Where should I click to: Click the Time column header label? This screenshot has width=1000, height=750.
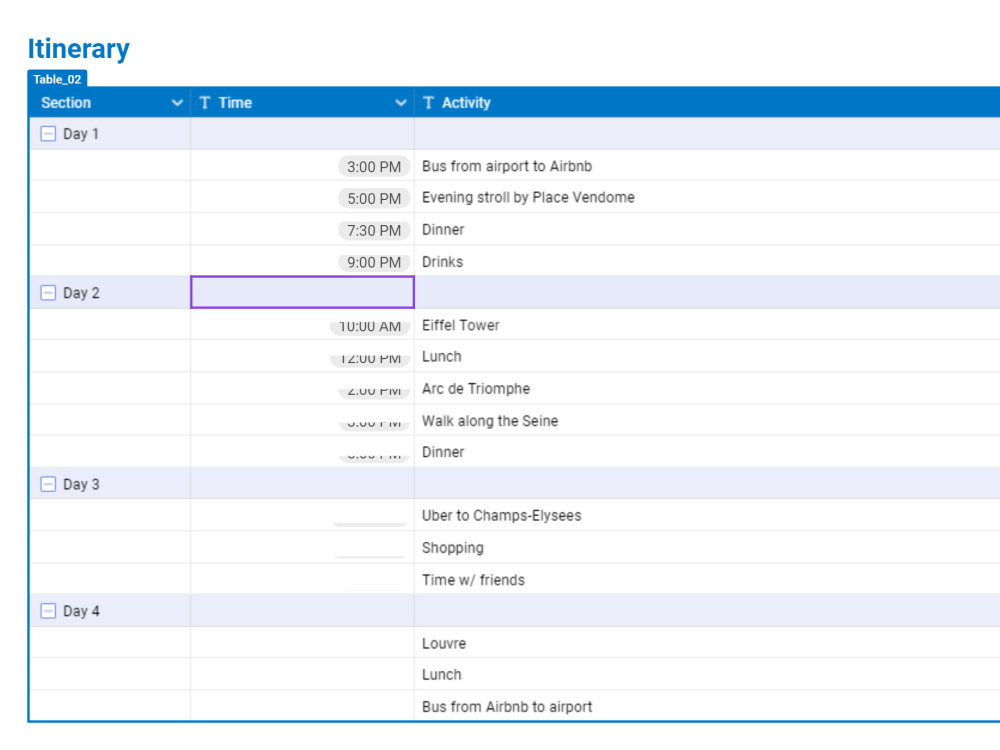(235, 103)
